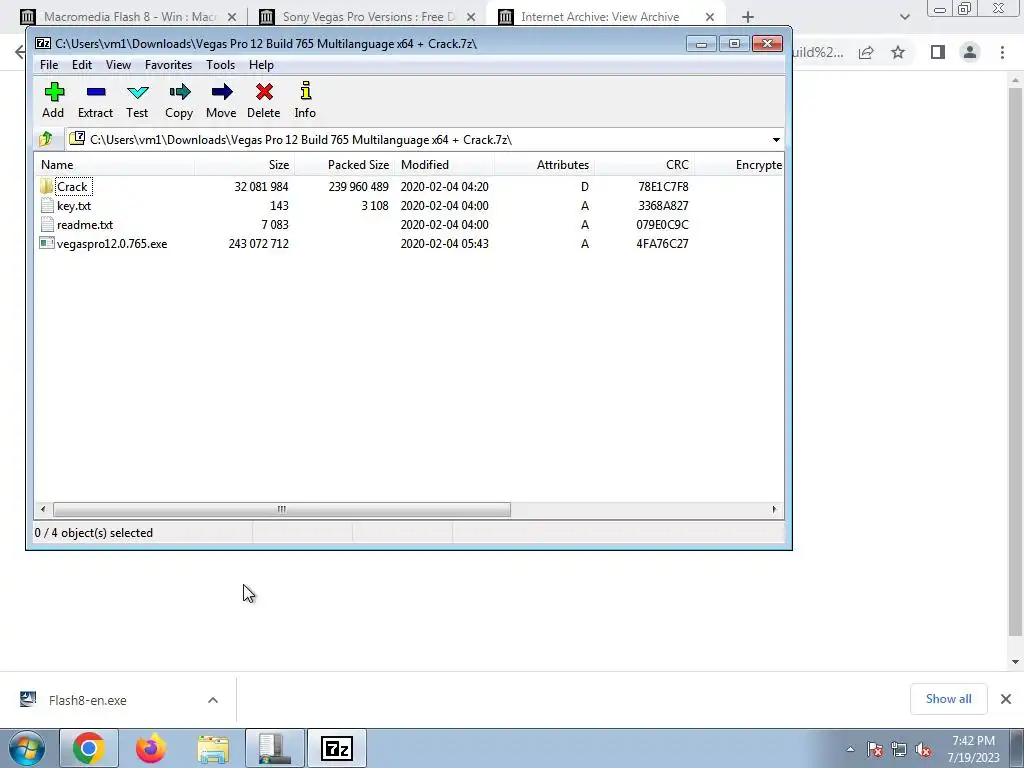The image size is (1024, 768).
Task: Close the Internet Archive tab
Action: (710, 17)
